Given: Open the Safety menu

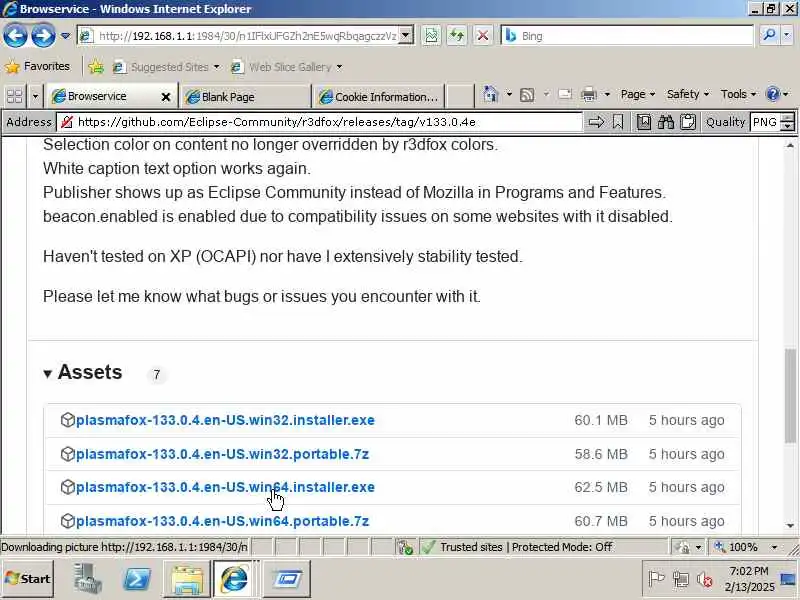Looking at the screenshot, I should click(688, 94).
